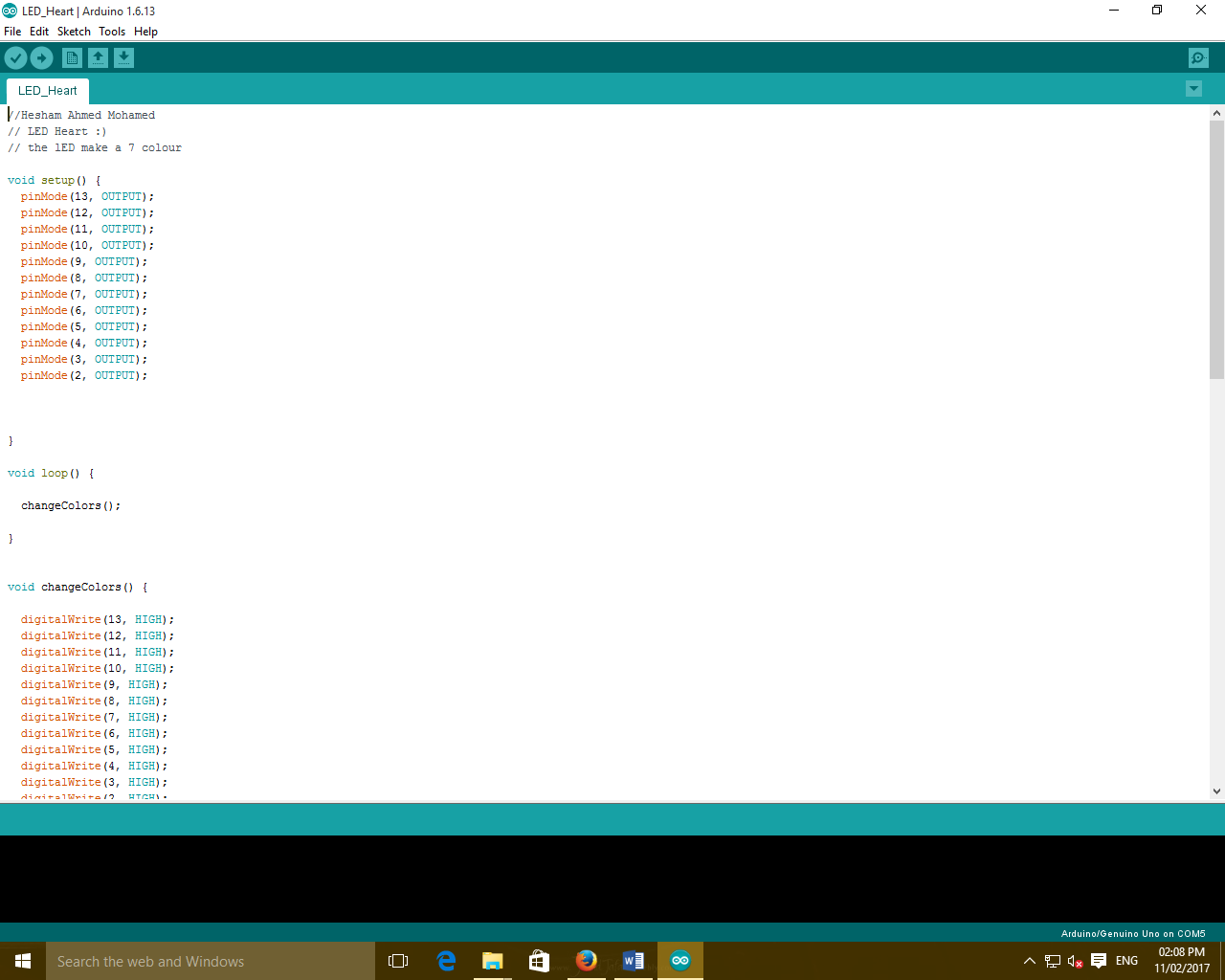Open the Action Center notifications icon
This screenshot has height=980, width=1225.
point(1099,961)
